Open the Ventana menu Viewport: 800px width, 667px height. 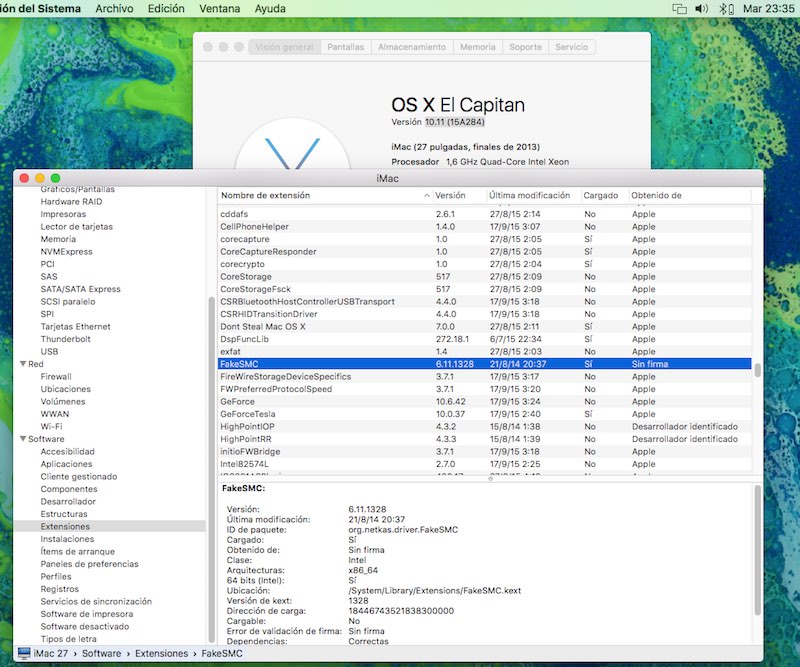tap(219, 9)
